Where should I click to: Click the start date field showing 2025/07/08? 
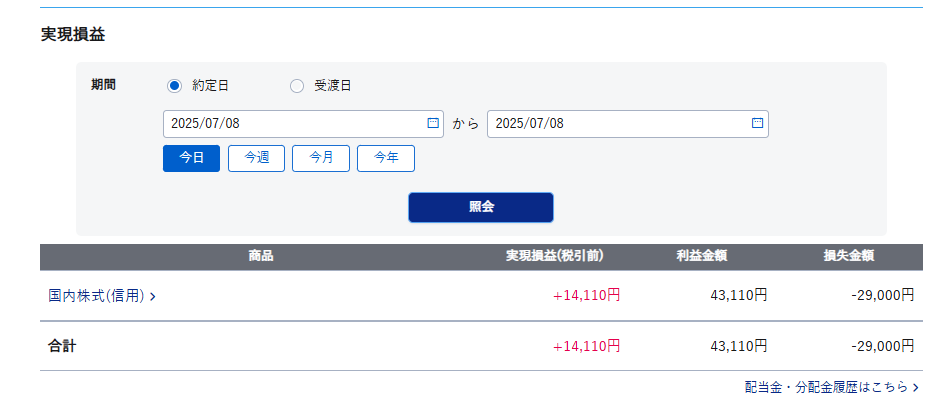303,124
